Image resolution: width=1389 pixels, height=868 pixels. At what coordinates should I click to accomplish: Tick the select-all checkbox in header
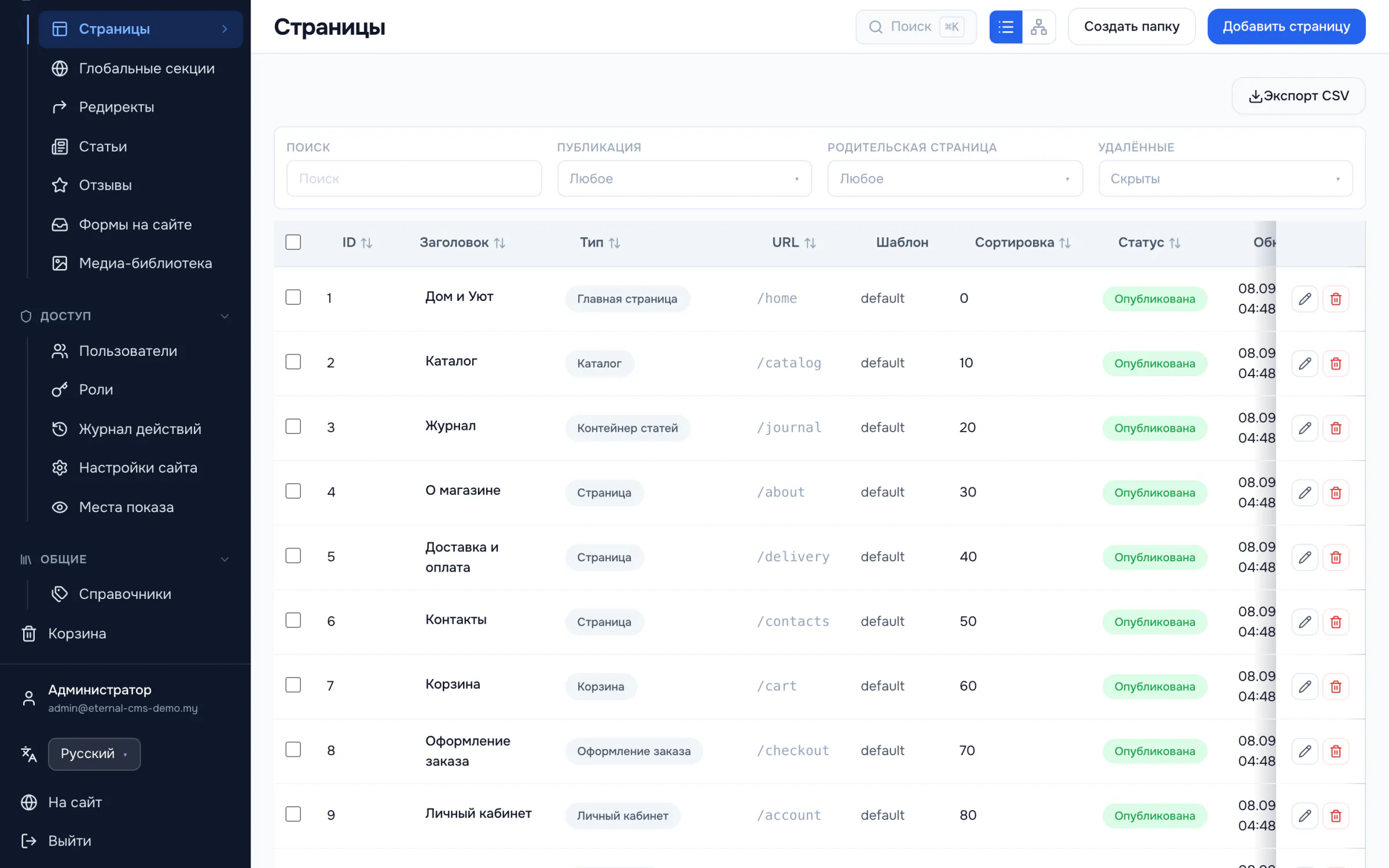click(x=293, y=242)
